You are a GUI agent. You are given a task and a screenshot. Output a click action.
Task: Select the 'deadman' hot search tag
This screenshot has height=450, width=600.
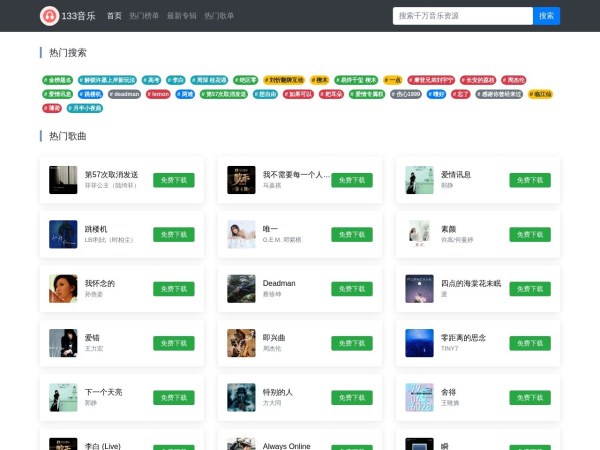point(124,94)
